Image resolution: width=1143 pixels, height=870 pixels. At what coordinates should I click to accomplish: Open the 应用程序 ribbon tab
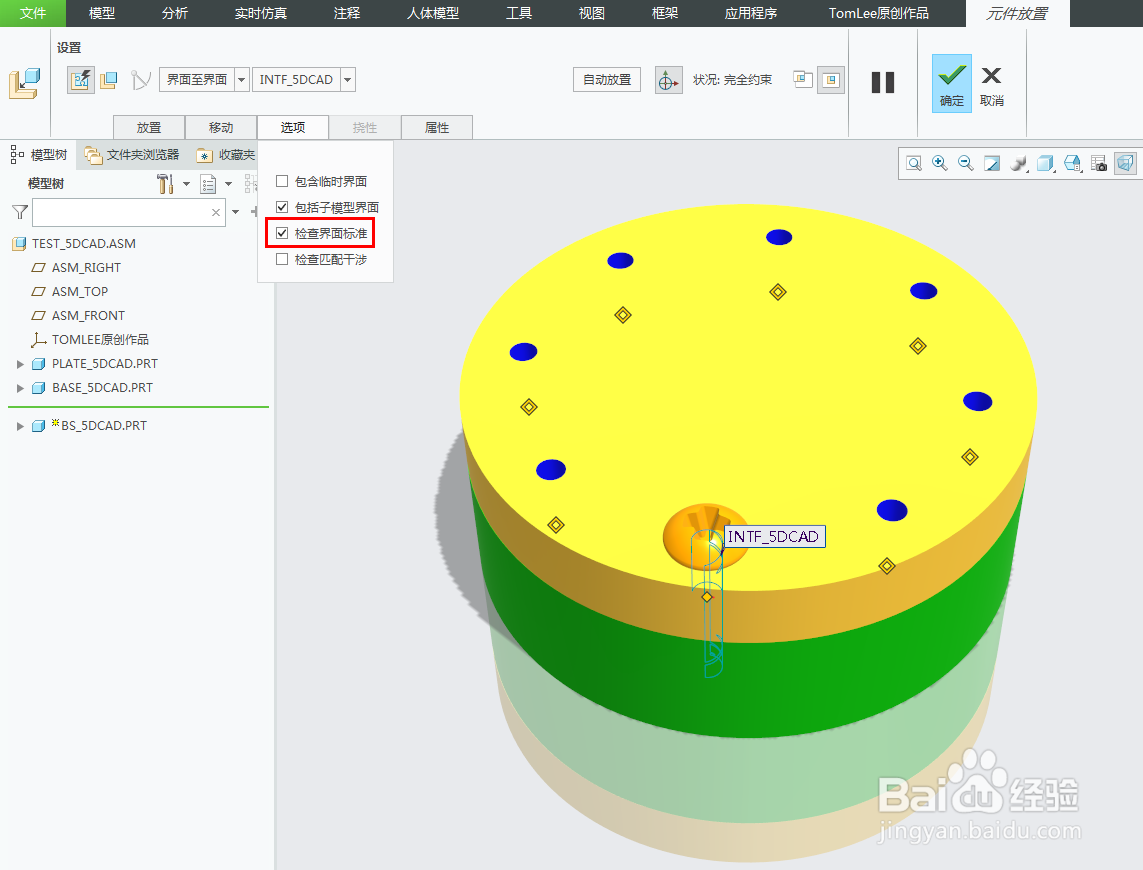pyautogui.click(x=751, y=13)
